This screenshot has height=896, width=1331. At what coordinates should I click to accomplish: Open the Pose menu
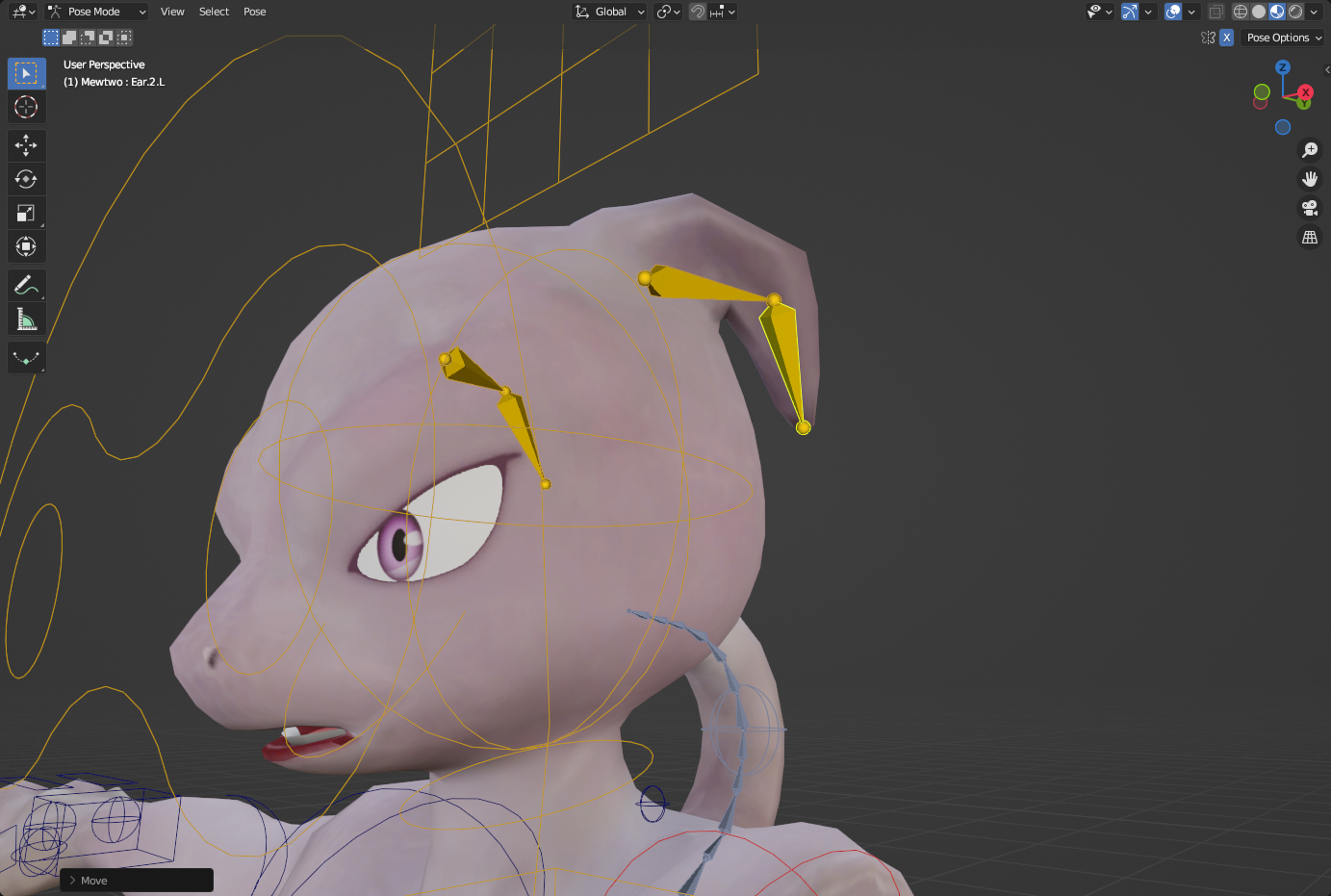[254, 12]
